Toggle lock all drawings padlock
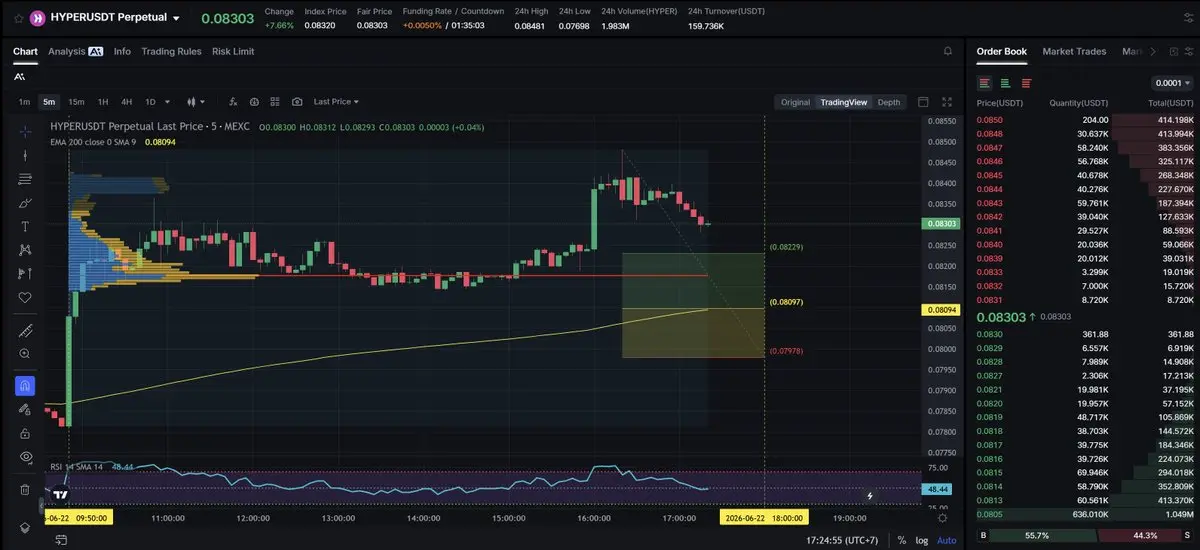Screen dimensions: 1200x550 coord(25,433)
